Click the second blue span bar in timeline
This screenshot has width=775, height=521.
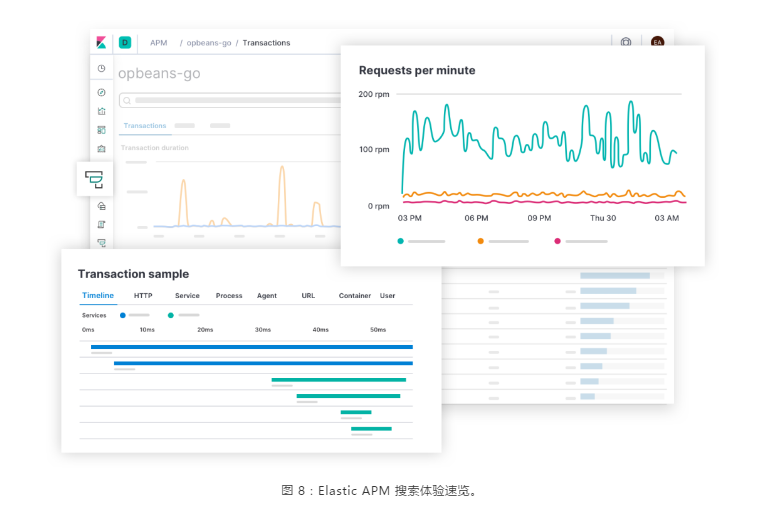263,363
